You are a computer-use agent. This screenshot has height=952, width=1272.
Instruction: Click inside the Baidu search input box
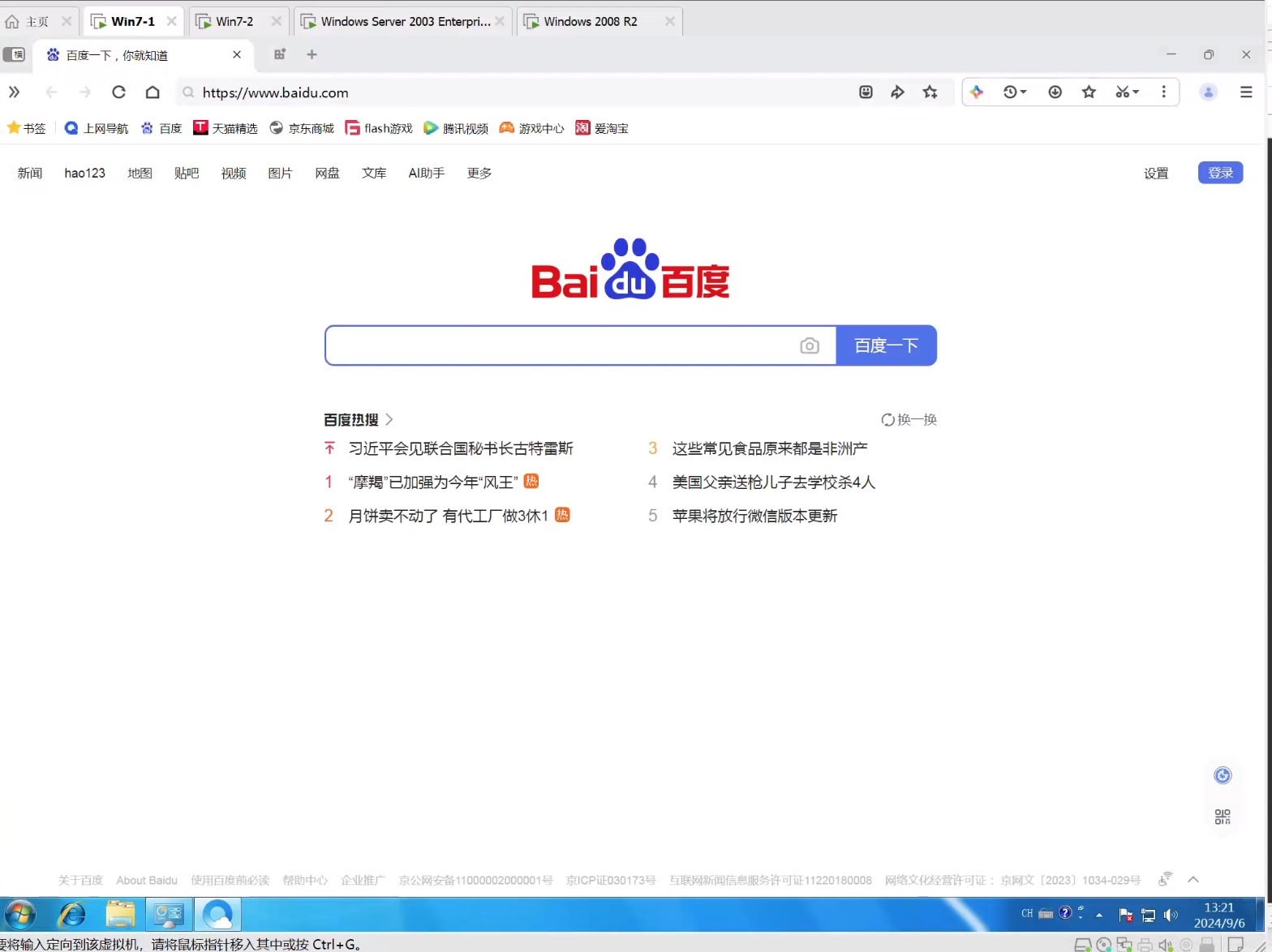coord(561,345)
